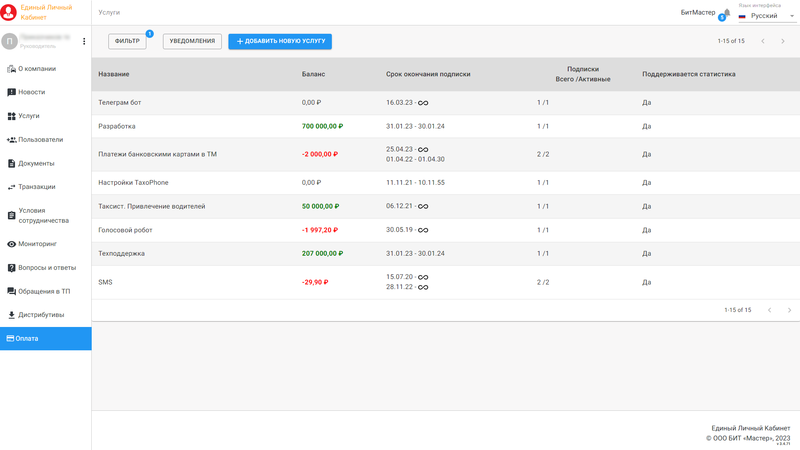Click the Транзакции arrows icon

[x=12, y=187]
